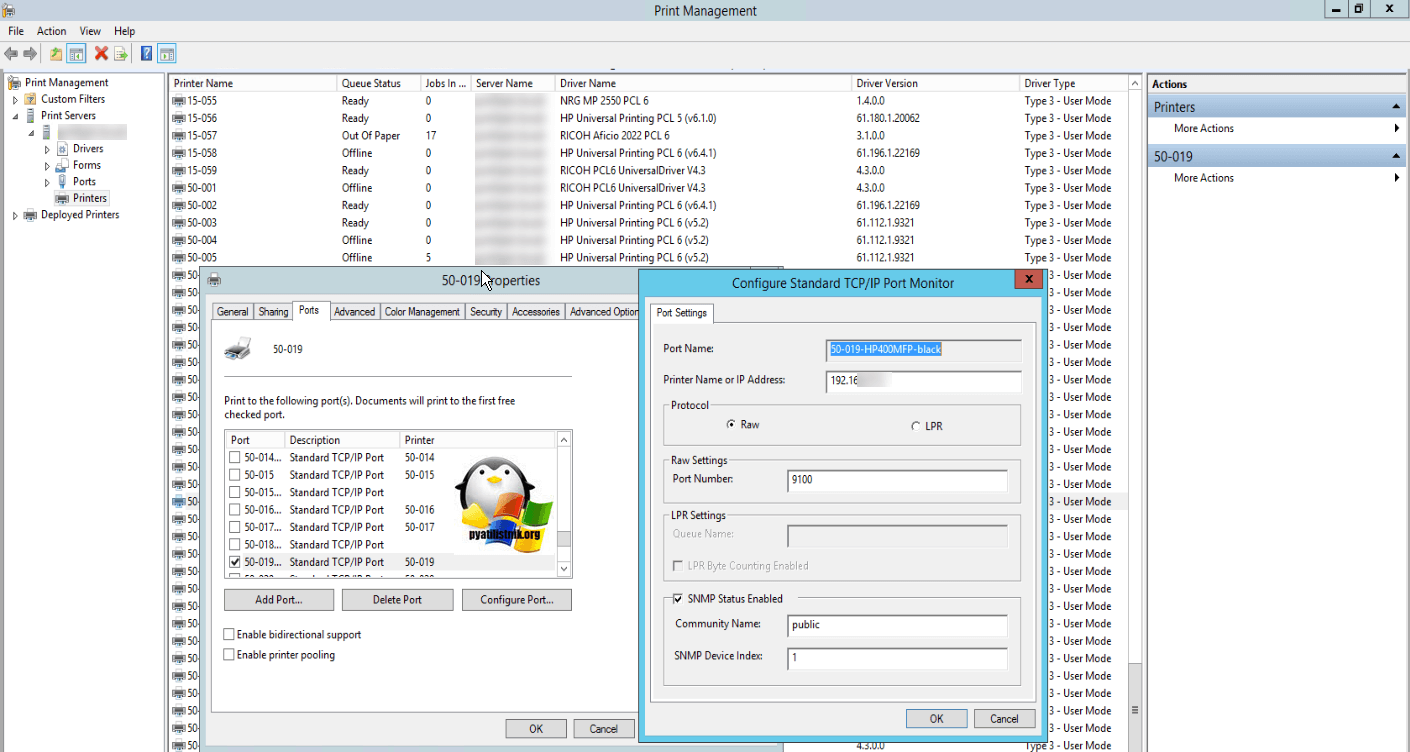Toggle the Show/Hide Console Tree toolbar icon

click(76, 54)
